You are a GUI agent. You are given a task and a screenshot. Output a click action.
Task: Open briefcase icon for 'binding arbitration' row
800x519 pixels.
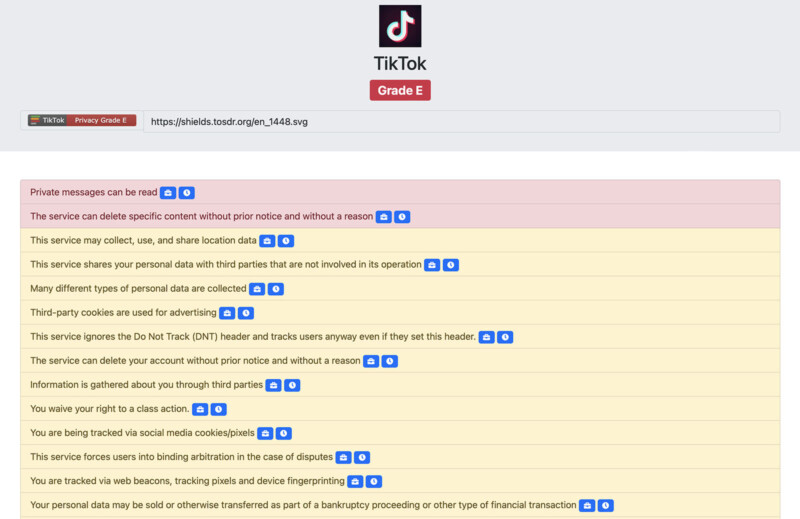tap(343, 457)
